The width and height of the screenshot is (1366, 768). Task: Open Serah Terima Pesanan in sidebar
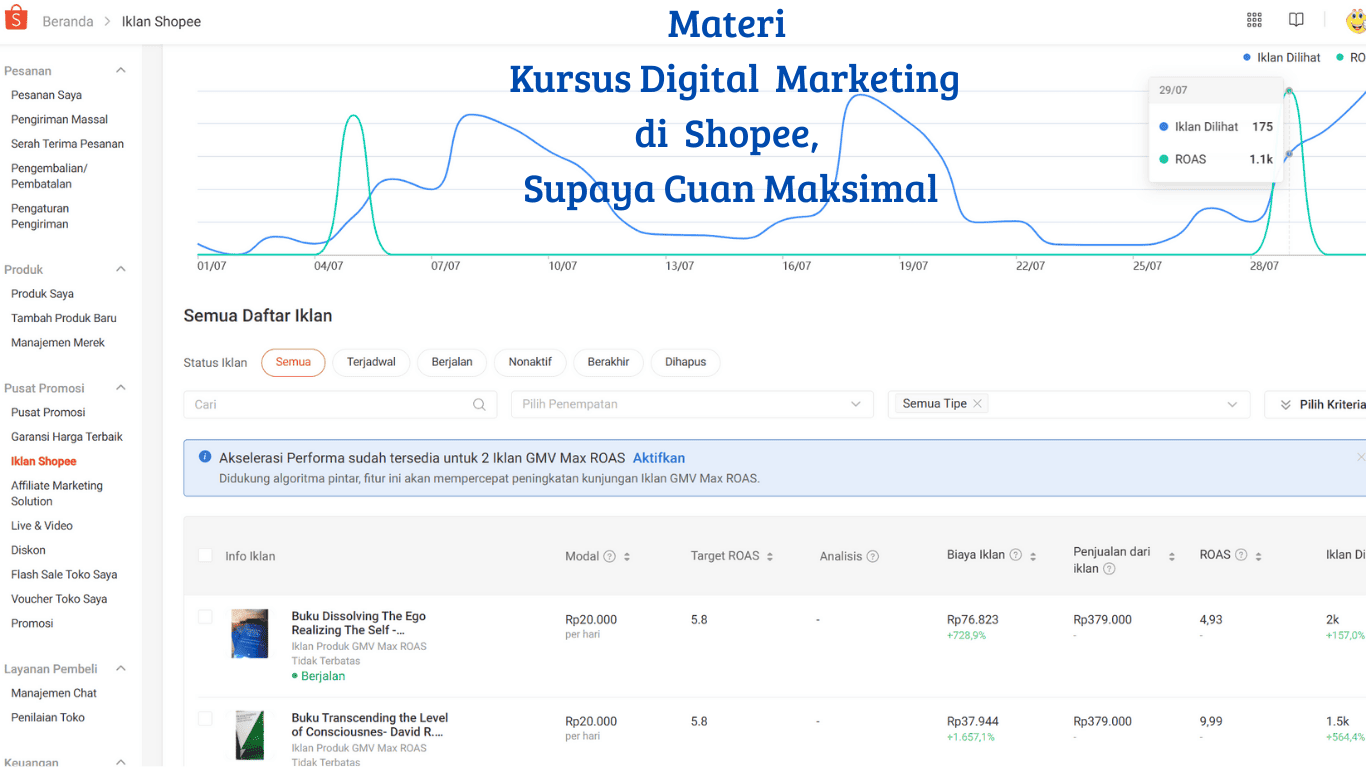(67, 144)
